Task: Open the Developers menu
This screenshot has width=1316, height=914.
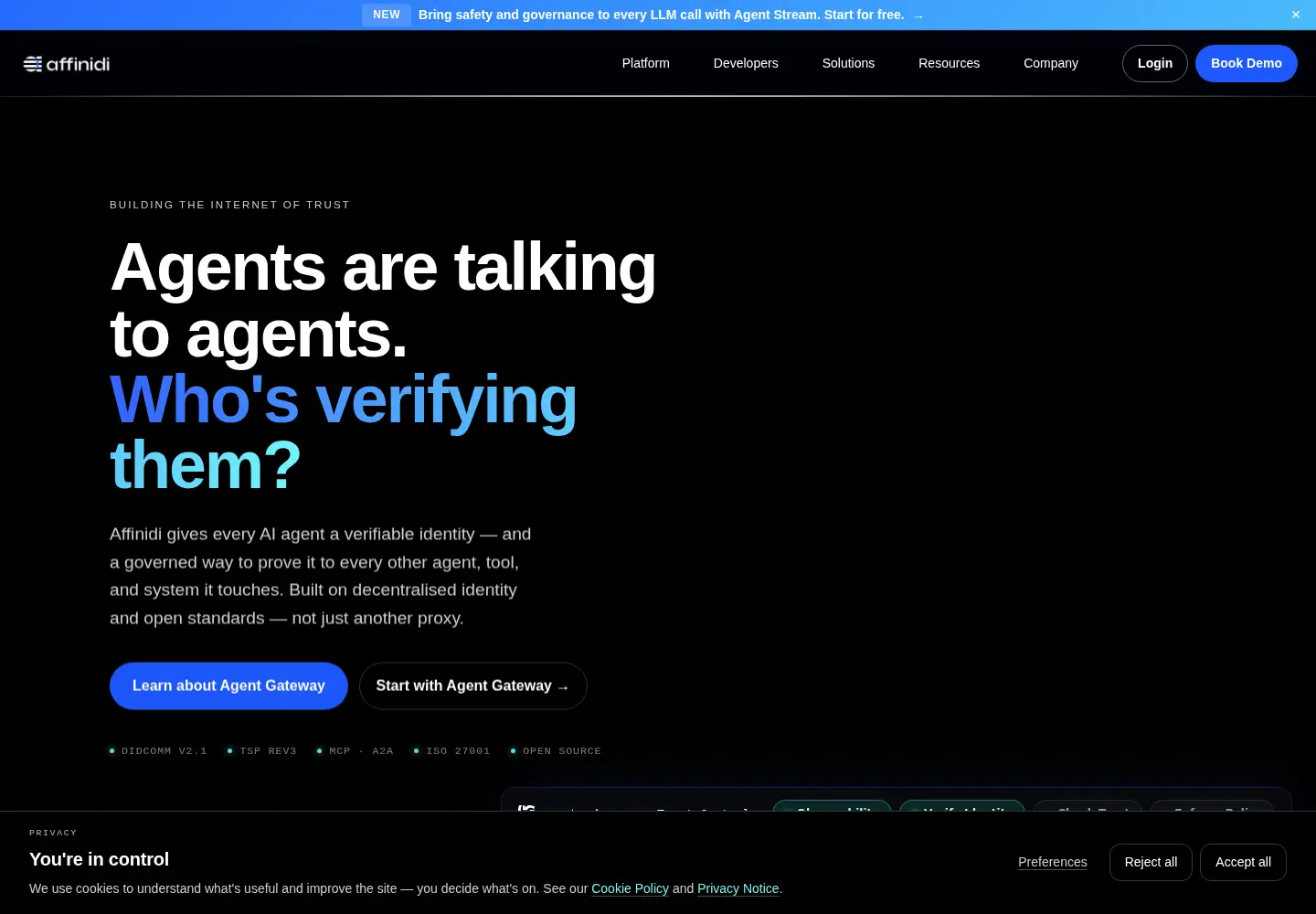Action: (746, 63)
